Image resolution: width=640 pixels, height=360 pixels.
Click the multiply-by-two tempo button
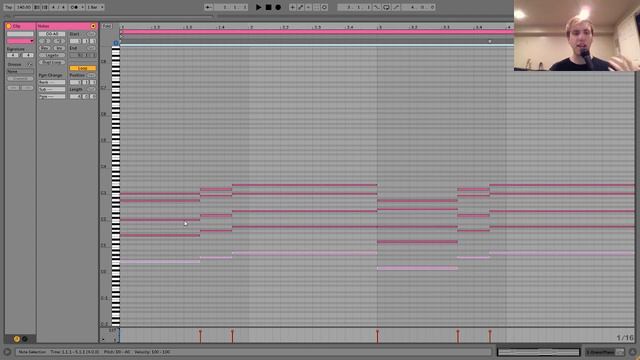(x=59, y=41)
